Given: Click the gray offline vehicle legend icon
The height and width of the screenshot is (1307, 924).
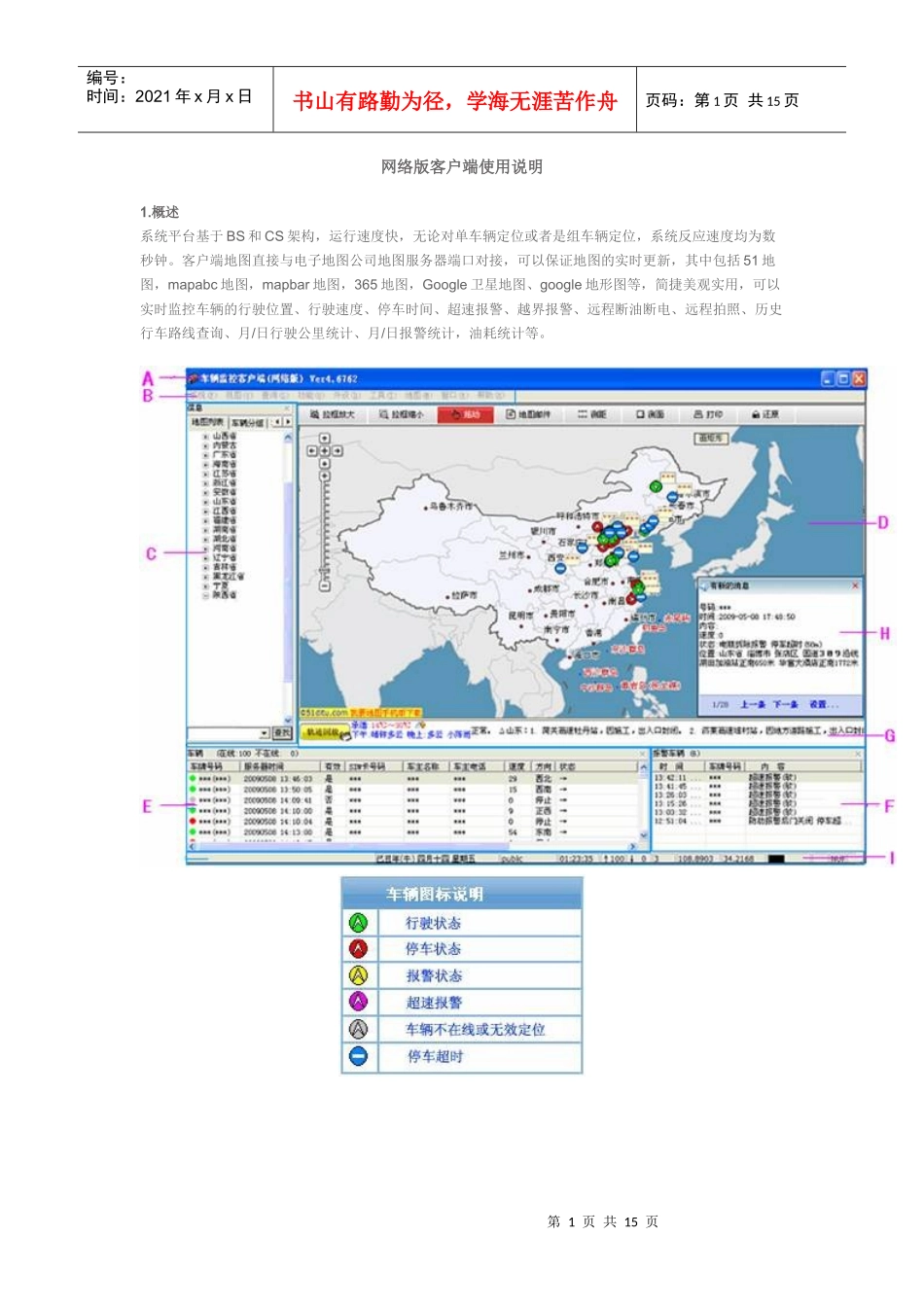Looking at the screenshot, I should click(359, 1029).
